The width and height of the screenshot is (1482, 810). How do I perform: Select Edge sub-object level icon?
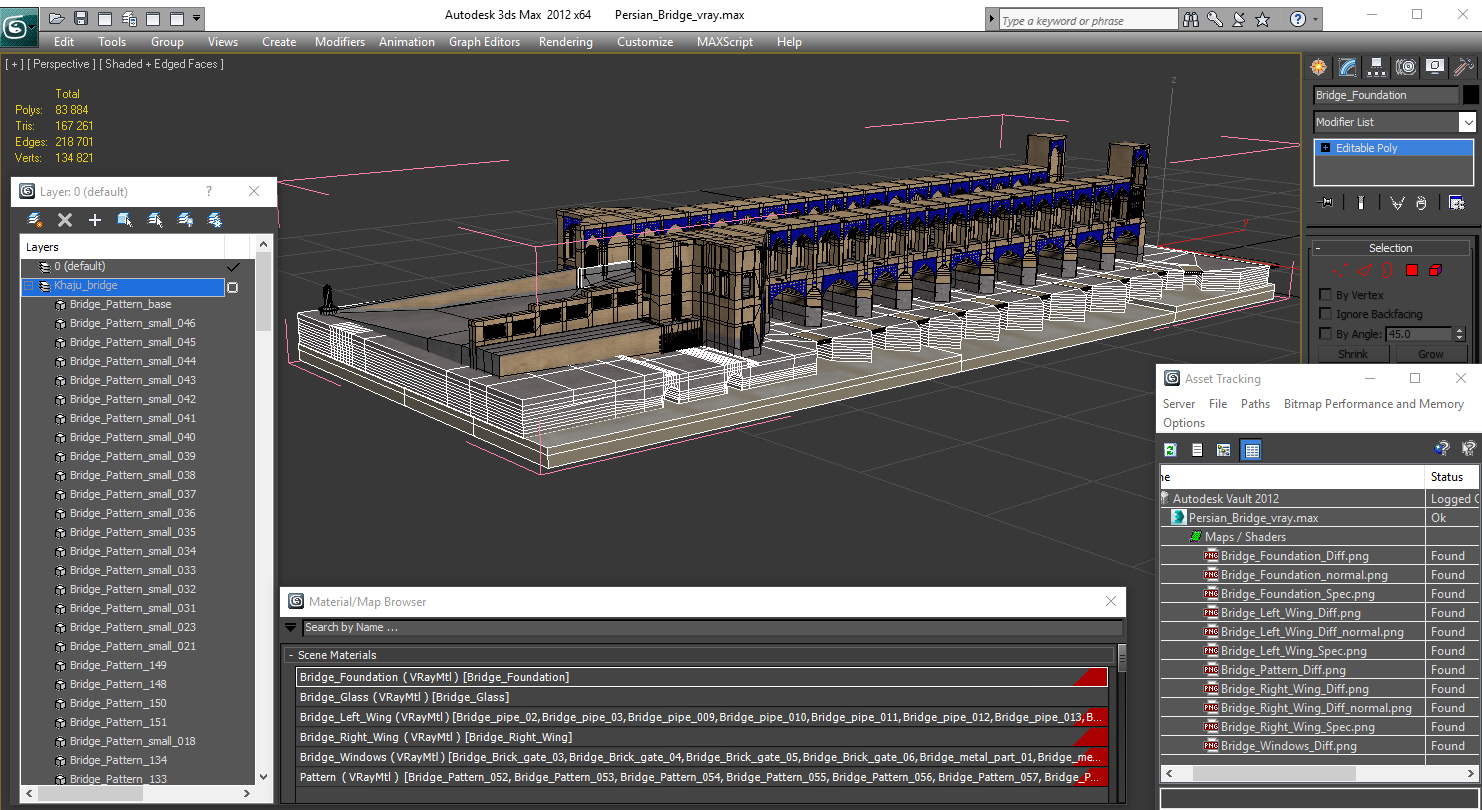pos(1363,270)
